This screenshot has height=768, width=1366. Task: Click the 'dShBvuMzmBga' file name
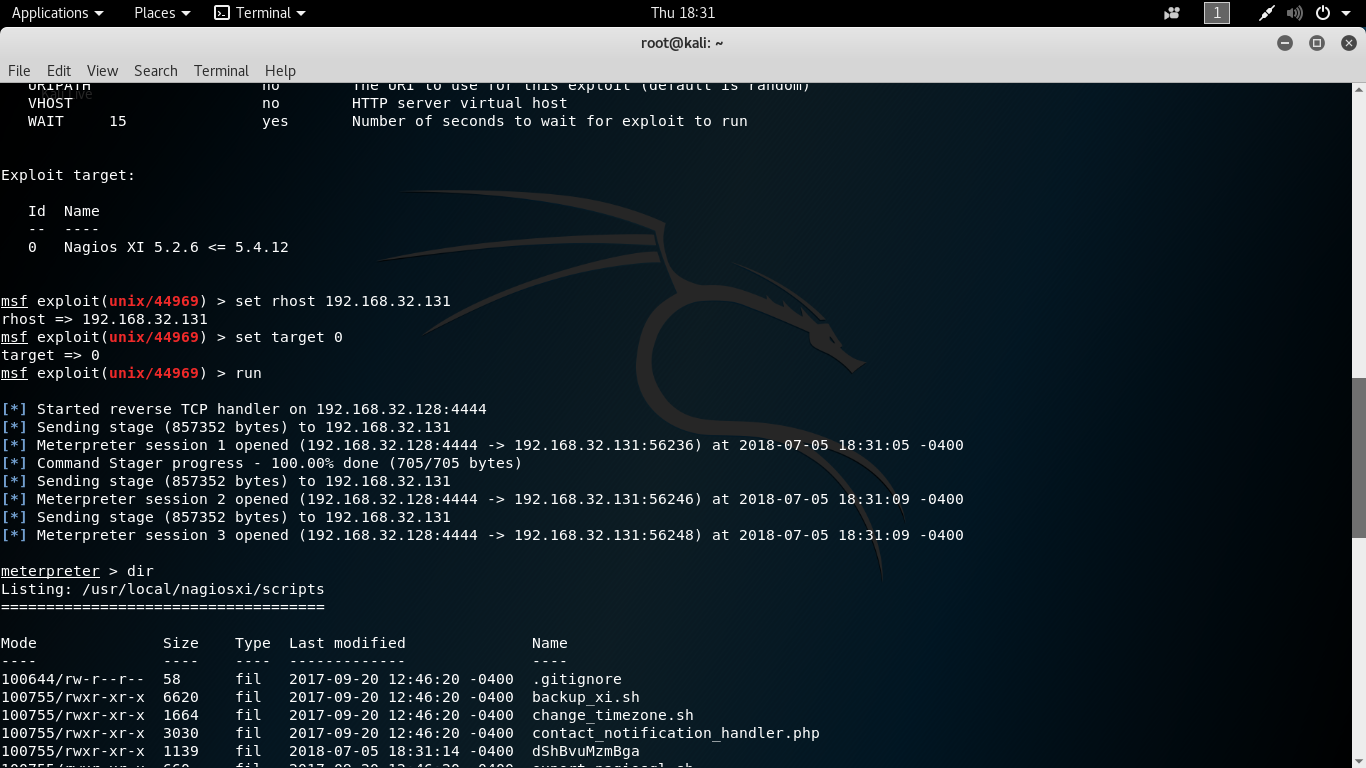pyautogui.click(x=586, y=751)
